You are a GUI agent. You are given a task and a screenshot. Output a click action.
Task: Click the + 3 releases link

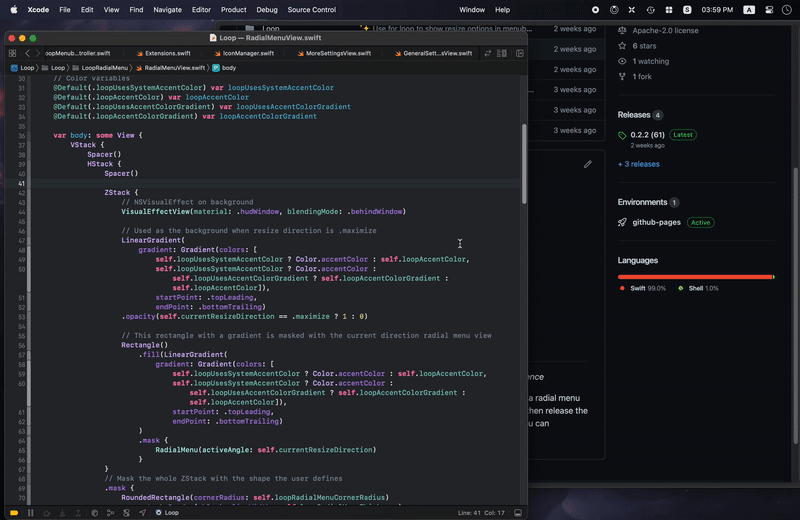click(x=638, y=164)
